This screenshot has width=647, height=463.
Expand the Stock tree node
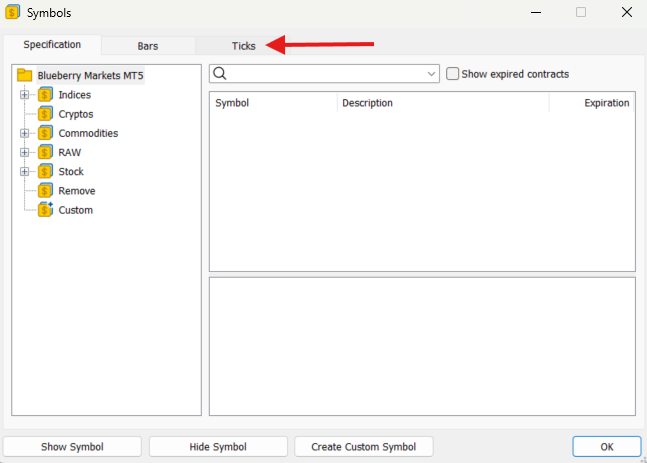[x=25, y=171]
